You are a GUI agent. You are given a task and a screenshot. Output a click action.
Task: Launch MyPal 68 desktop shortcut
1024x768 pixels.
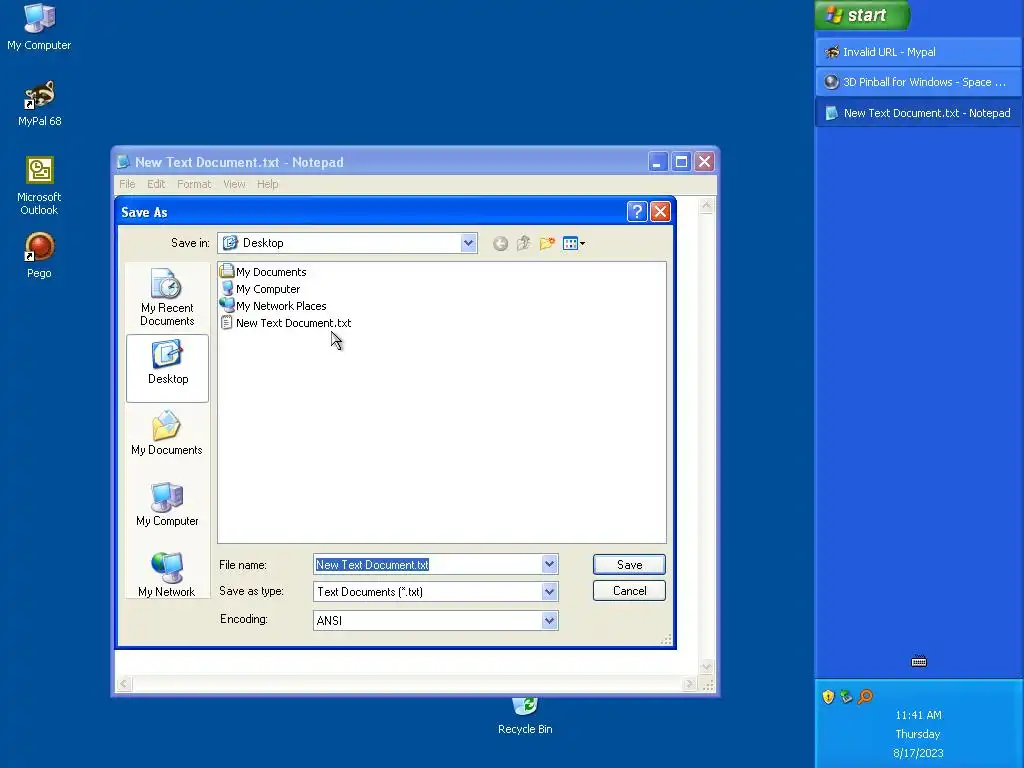tap(39, 103)
